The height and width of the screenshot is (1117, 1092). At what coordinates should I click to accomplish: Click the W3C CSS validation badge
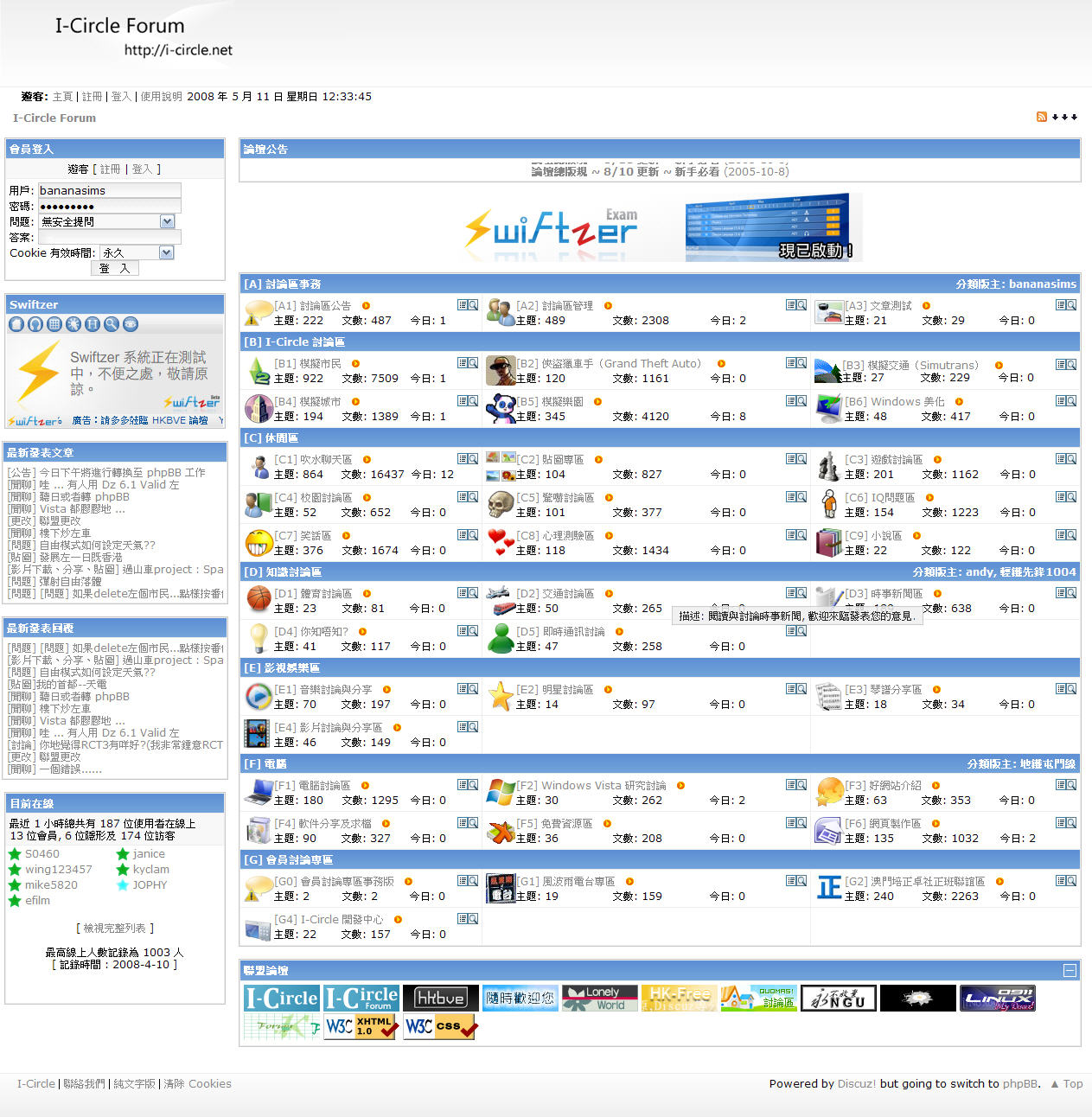click(440, 1027)
